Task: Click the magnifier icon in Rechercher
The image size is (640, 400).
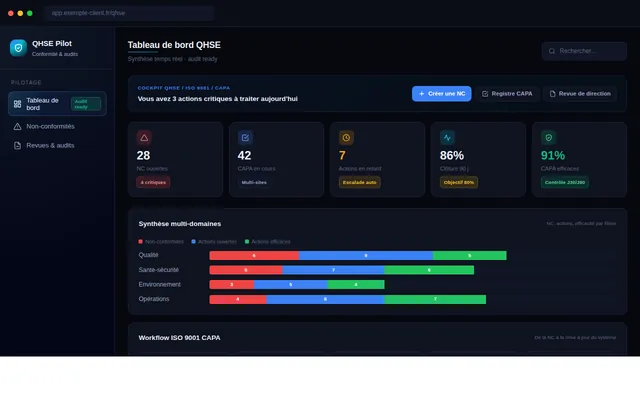Action: 552,51
